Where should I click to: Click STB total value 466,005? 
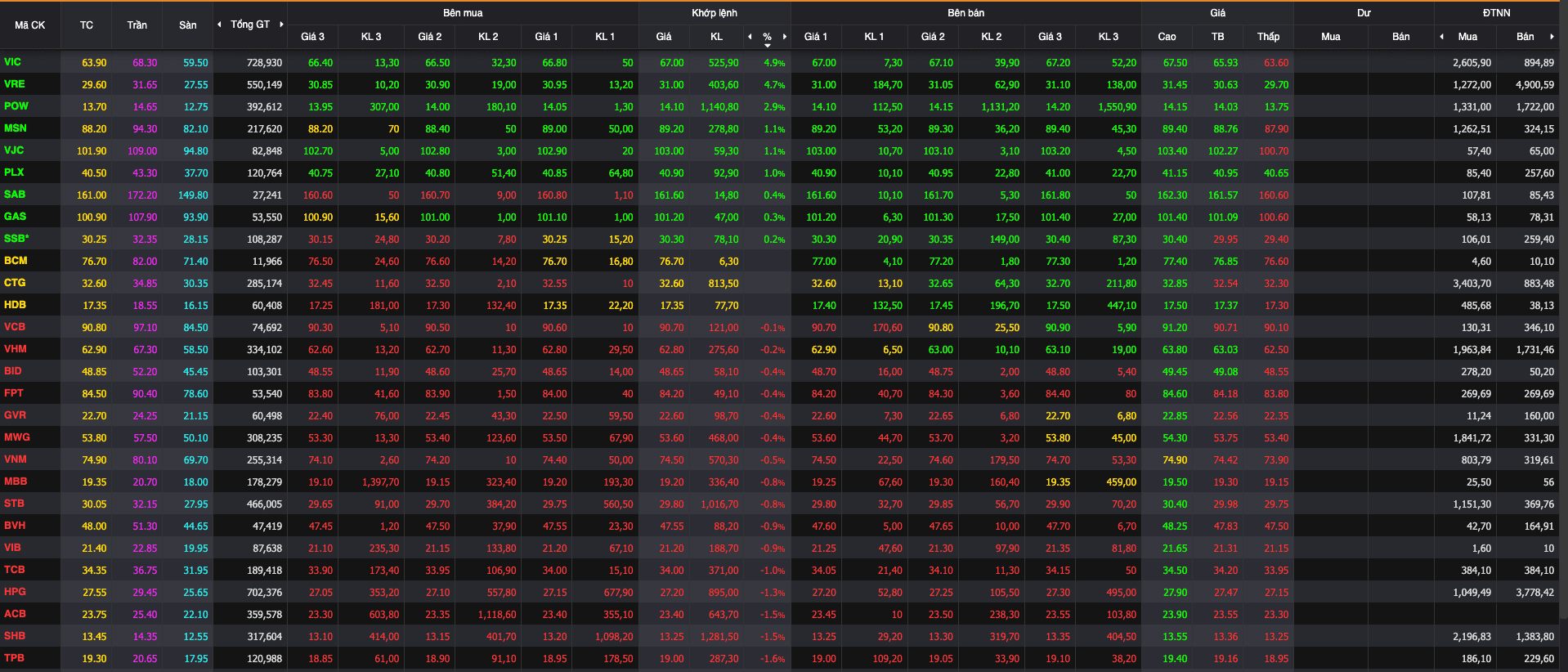pyautogui.click(x=264, y=504)
